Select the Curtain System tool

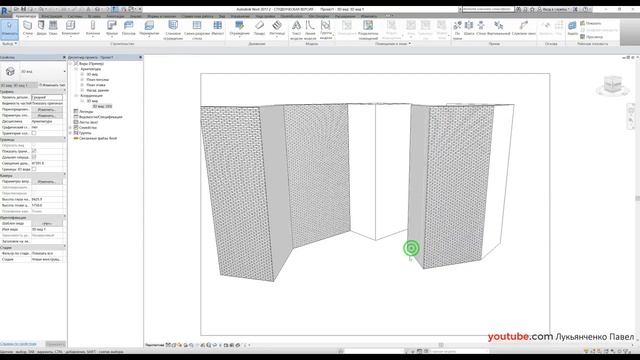click(x=173, y=30)
